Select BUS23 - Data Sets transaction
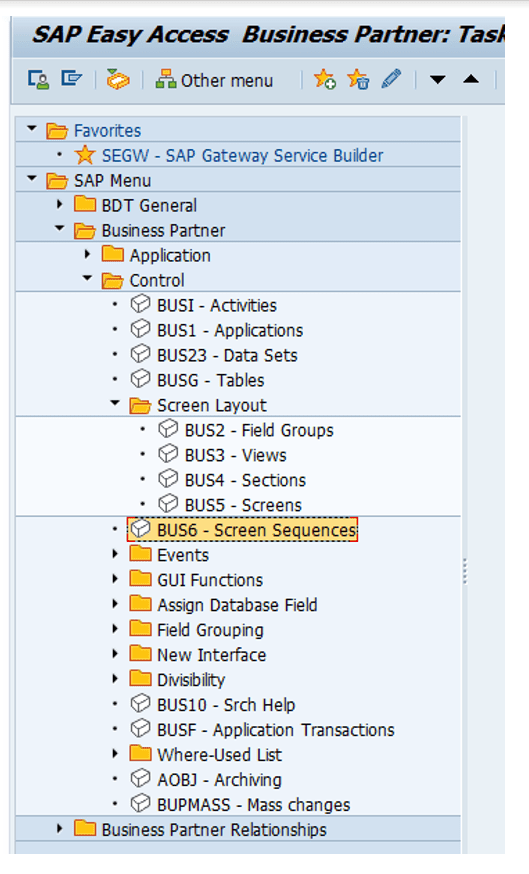The height and width of the screenshot is (874, 529). (x=227, y=356)
